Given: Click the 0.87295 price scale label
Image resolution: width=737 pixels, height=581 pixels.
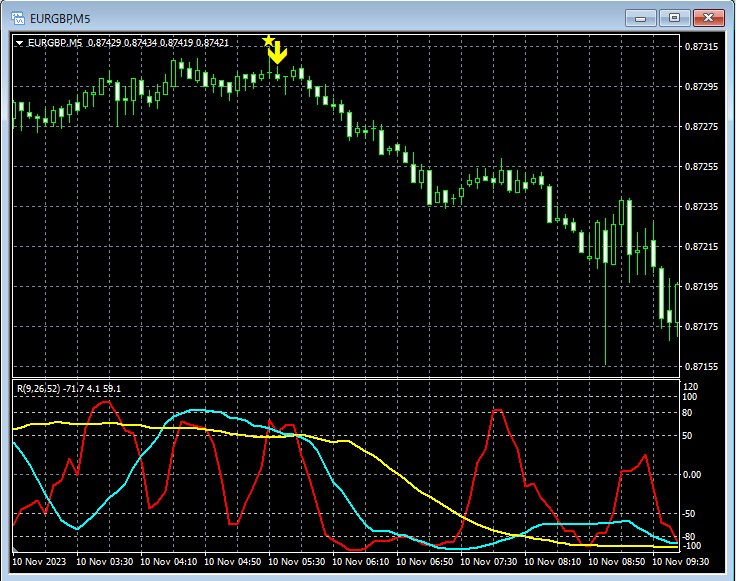Looking at the screenshot, I should pos(701,86).
